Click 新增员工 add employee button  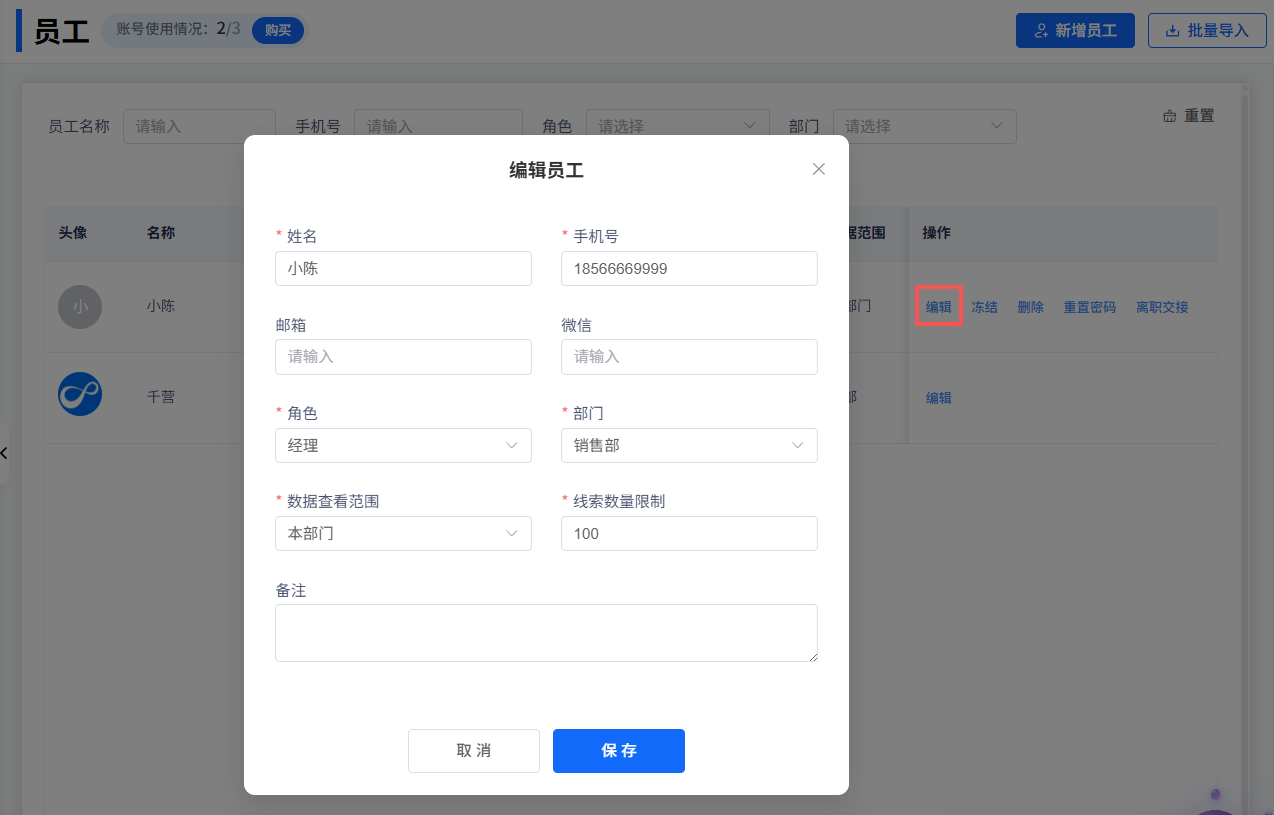click(x=1075, y=30)
